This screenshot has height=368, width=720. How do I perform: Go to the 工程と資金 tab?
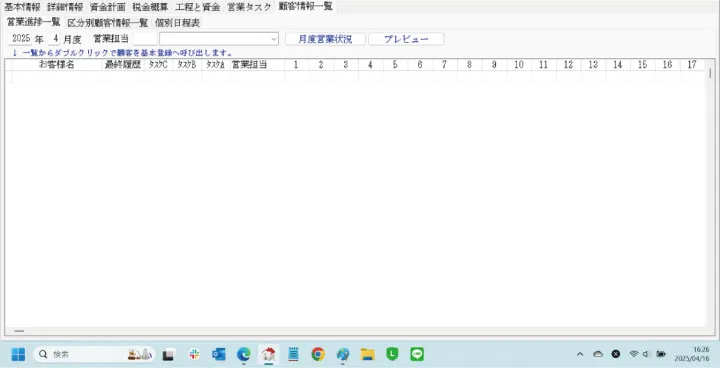(x=197, y=7)
